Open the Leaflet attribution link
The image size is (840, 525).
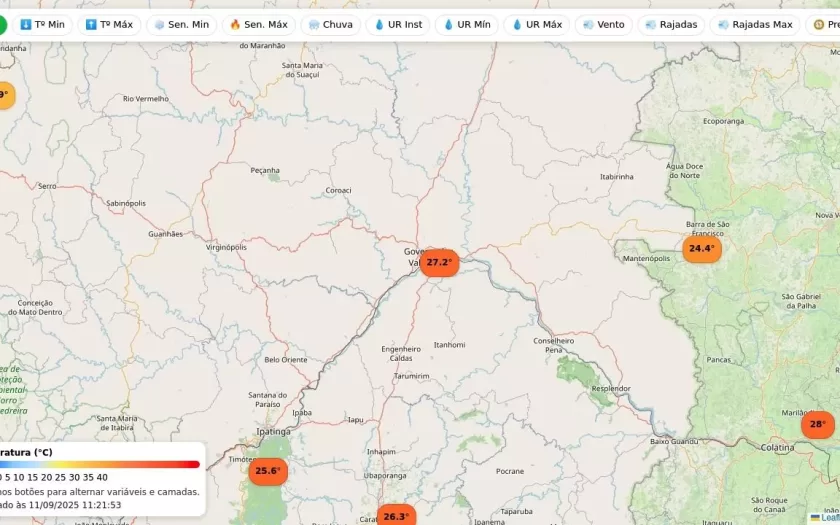tap(828, 518)
